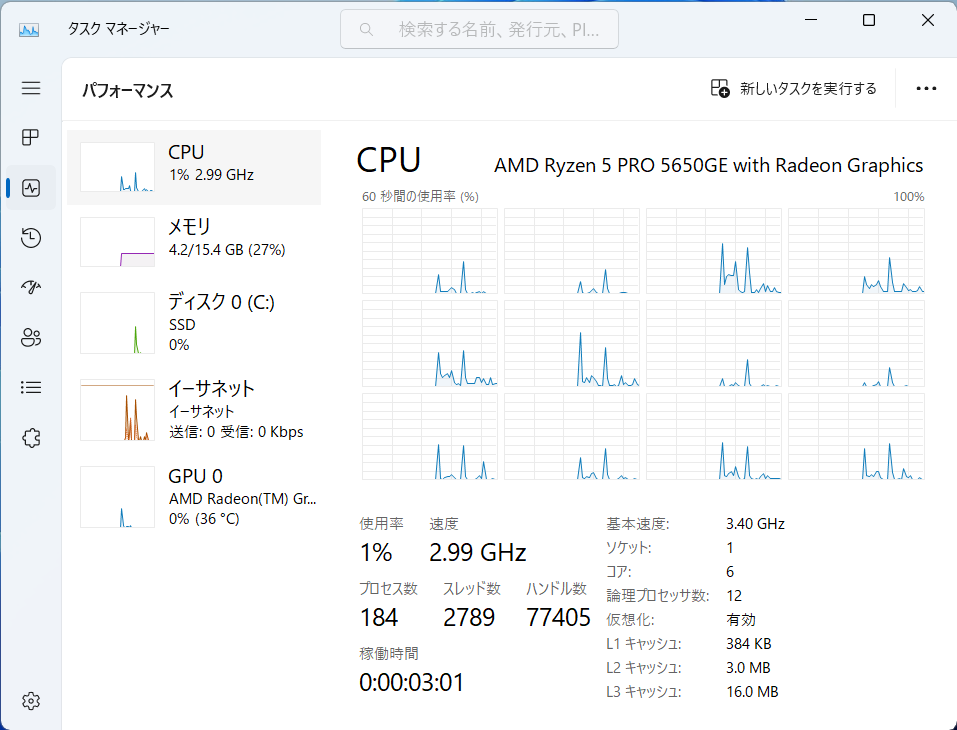Screen dimensions: 957x730
Task: Focus the 検索する名前 search field
Action: click(x=479, y=29)
